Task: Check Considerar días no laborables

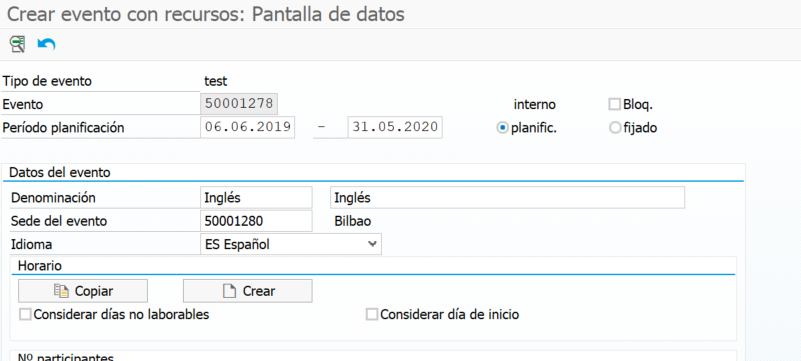Action: 25,315
